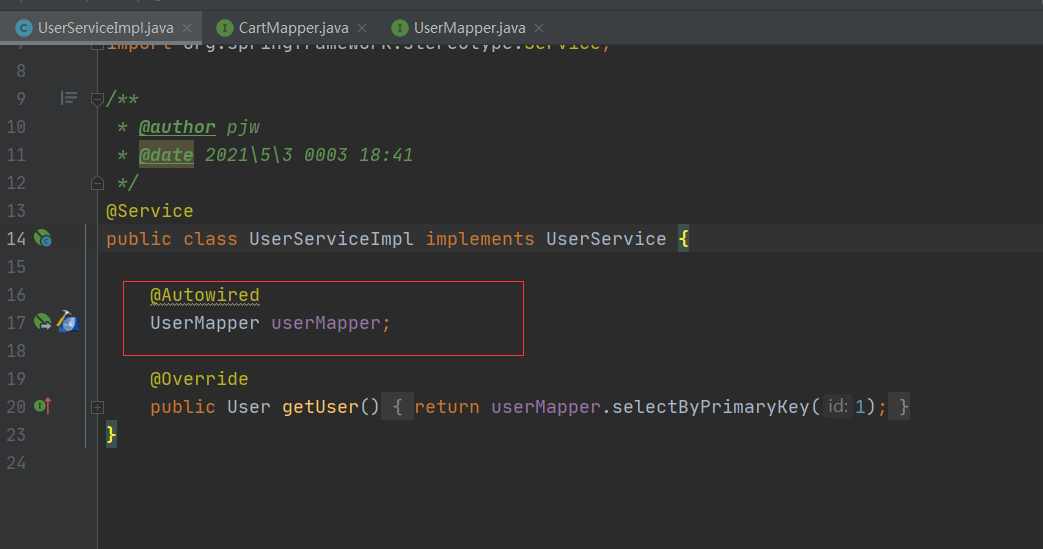Click the MyBatis mapper gutter icon on line 17
The image size is (1043, 549).
pyautogui.click(x=67, y=321)
